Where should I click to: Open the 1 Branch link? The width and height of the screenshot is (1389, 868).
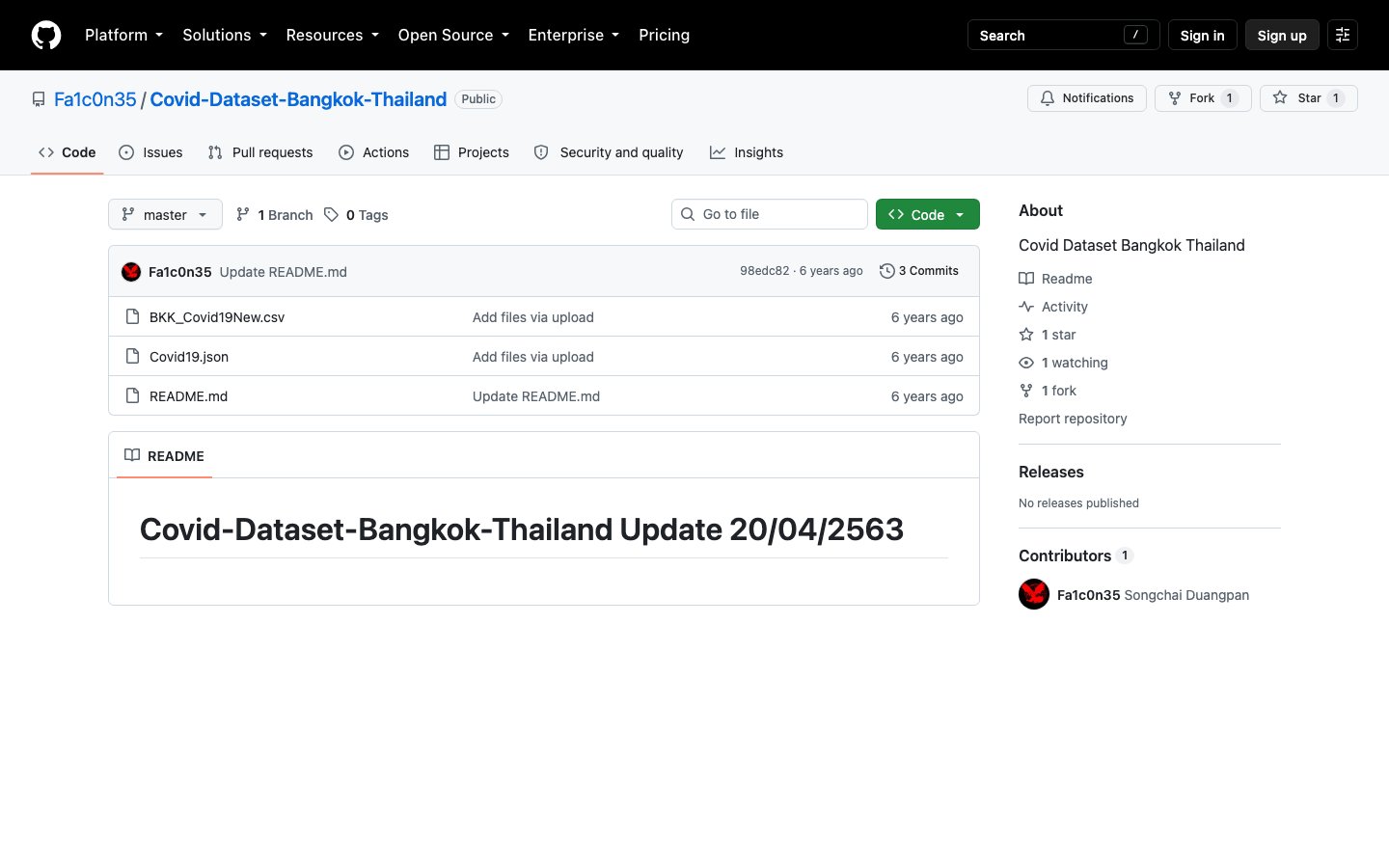275,214
